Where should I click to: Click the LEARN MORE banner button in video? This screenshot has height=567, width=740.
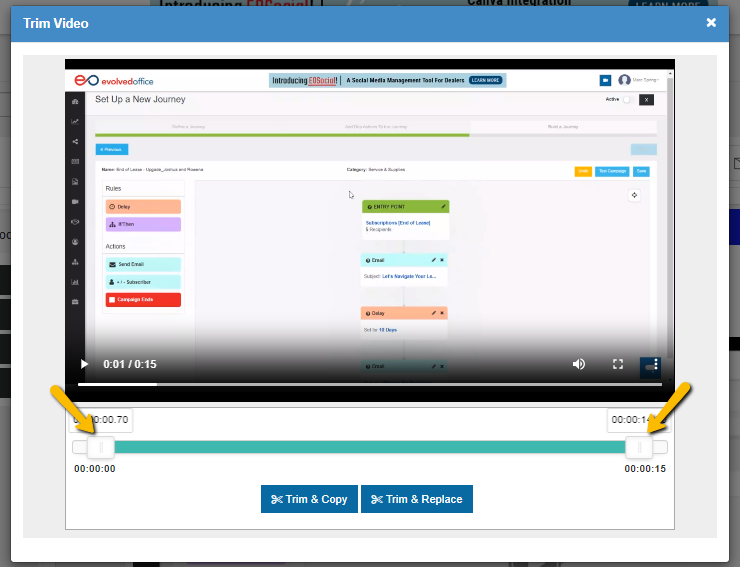pos(485,80)
